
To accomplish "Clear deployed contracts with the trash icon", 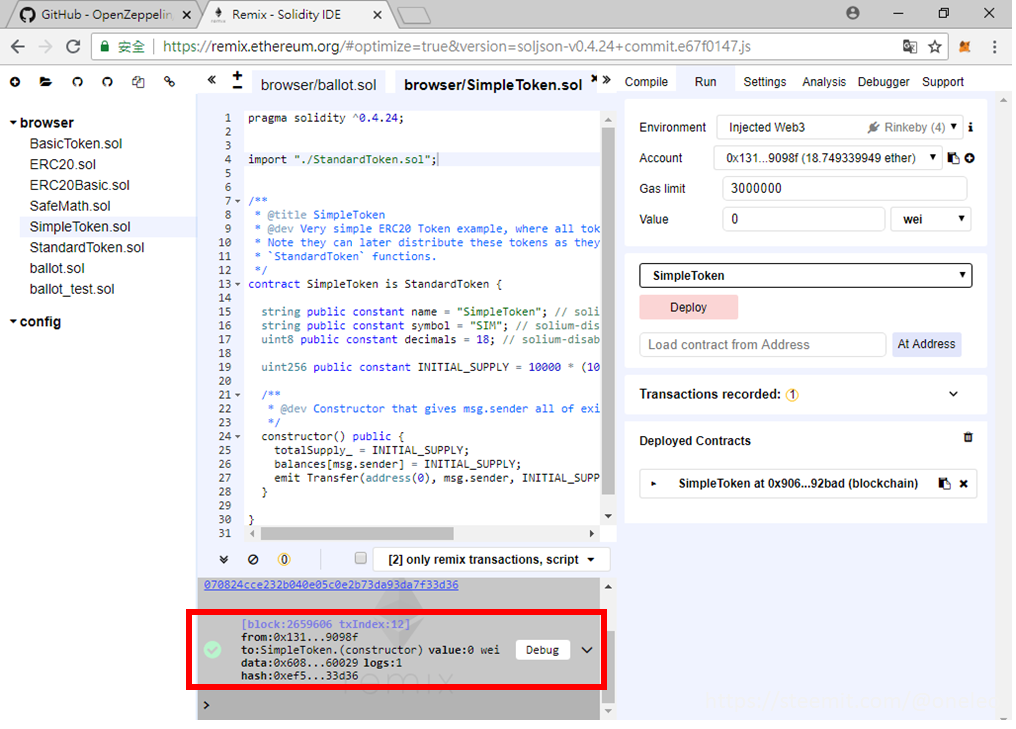I will coord(968,437).
